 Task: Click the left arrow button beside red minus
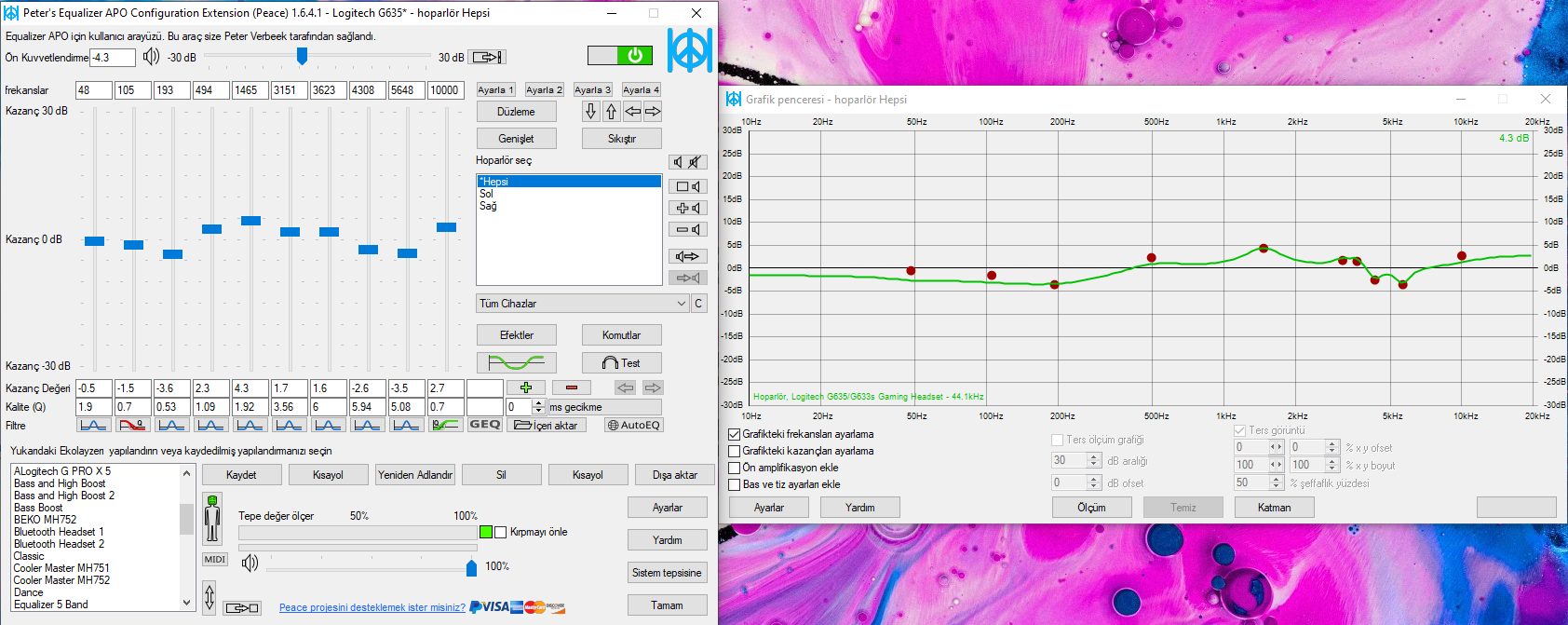[x=625, y=387]
